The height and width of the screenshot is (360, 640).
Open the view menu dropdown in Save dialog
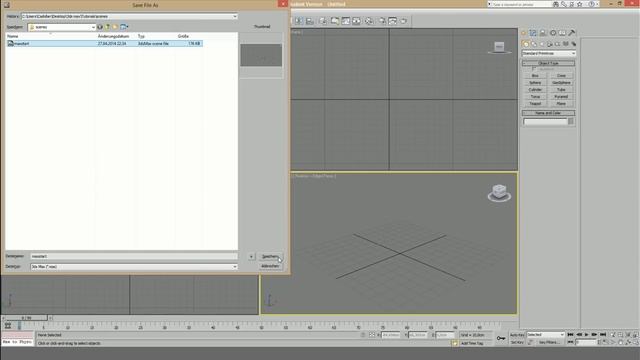[124, 27]
